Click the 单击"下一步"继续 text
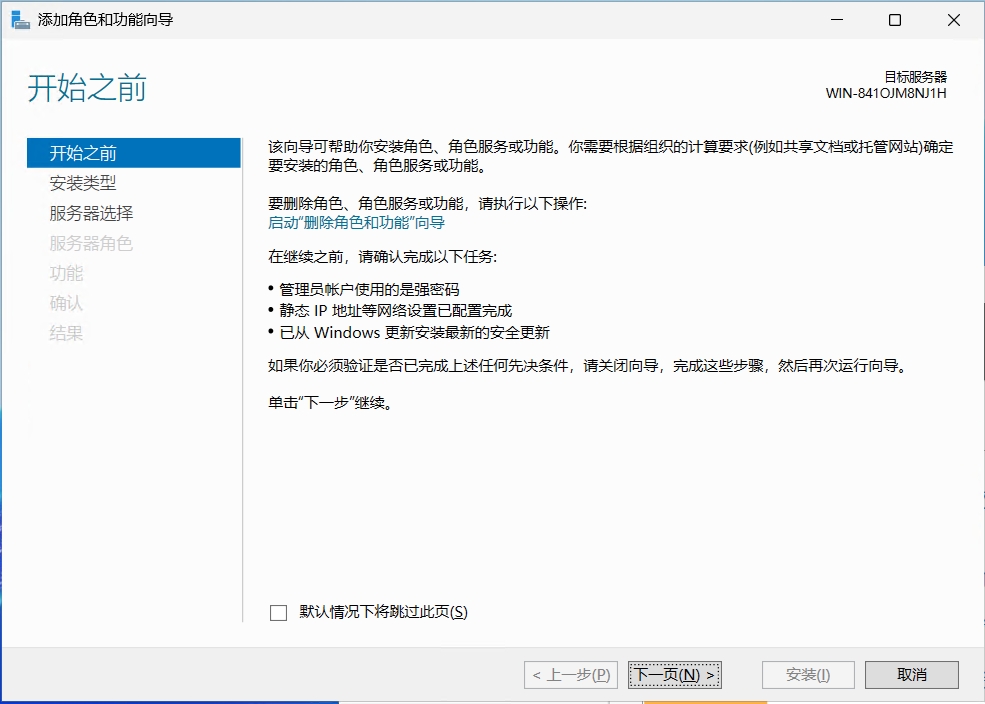The width and height of the screenshot is (985, 704). (330, 403)
